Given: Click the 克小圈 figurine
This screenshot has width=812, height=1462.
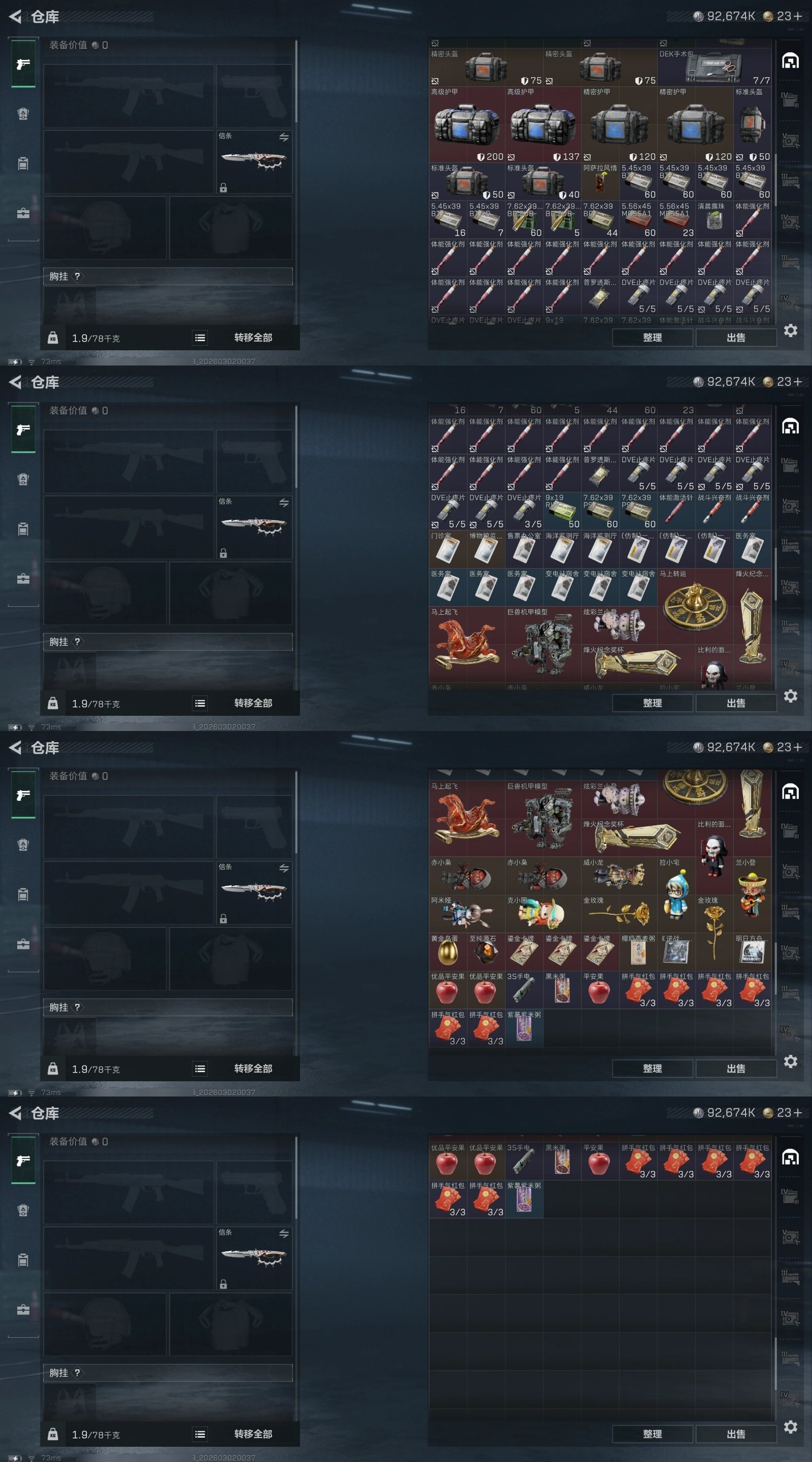Looking at the screenshot, I should (x=543, y=914).
